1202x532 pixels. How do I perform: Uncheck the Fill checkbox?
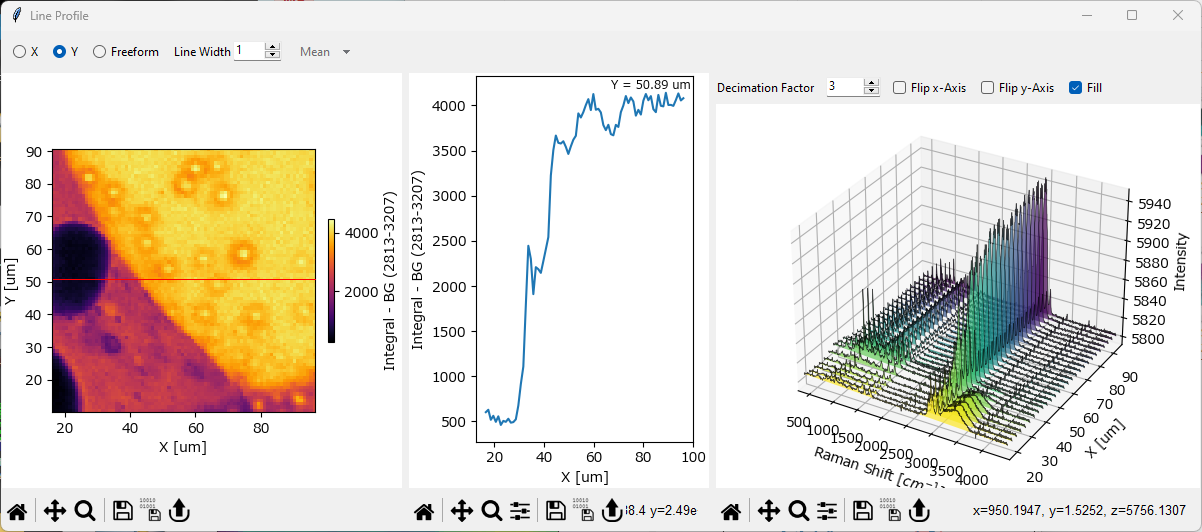tap(1076, 88)
